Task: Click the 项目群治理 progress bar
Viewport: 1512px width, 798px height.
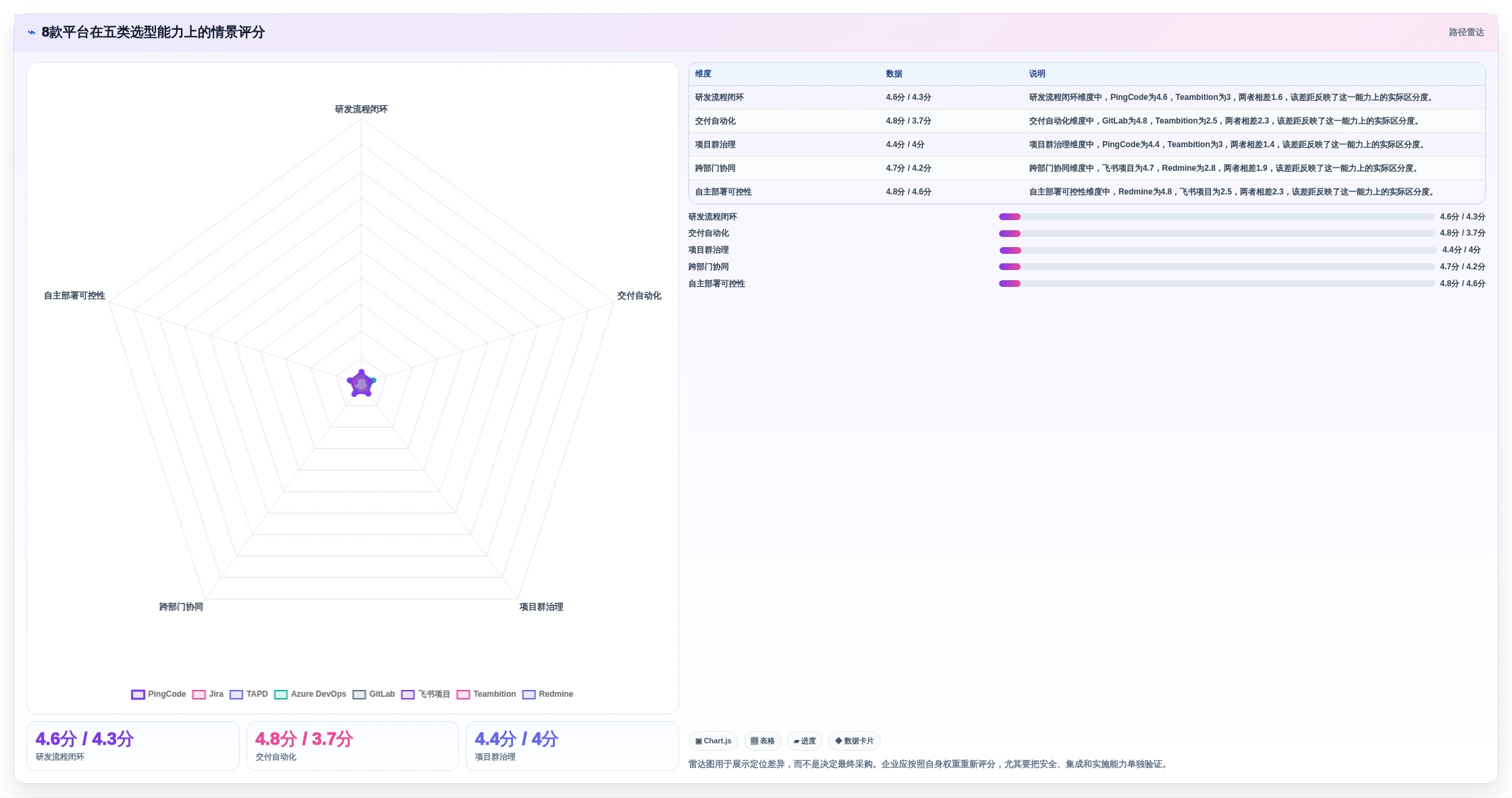Action: 1218,250
